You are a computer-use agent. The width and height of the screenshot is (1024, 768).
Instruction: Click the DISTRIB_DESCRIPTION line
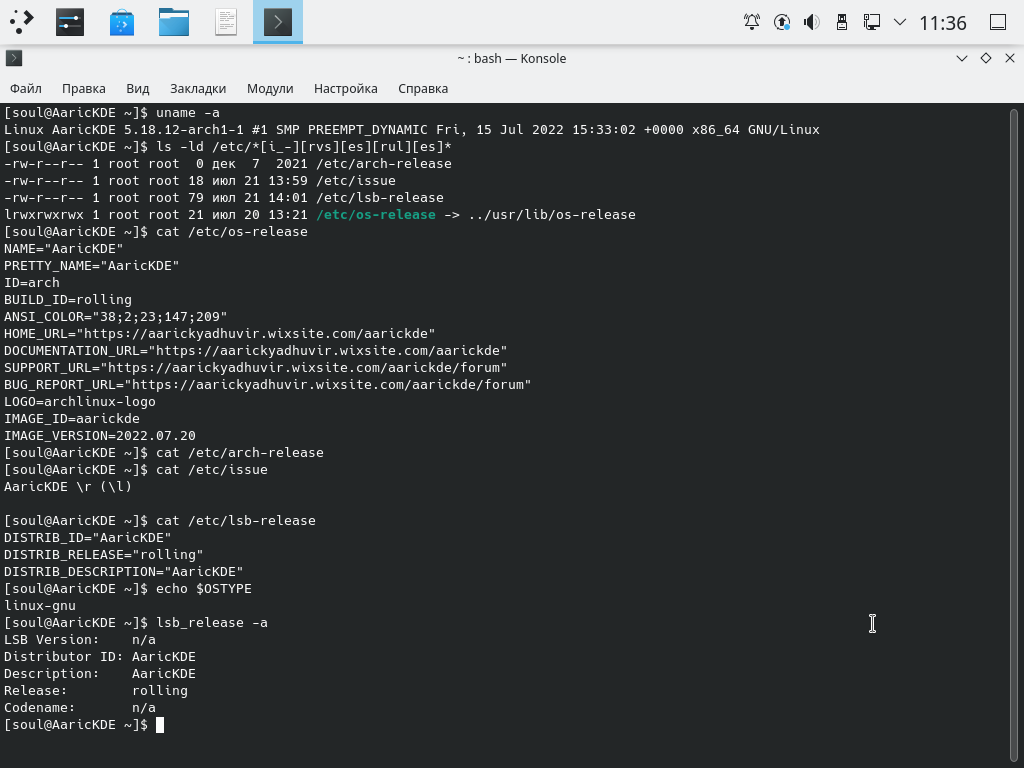pos(123,571)
